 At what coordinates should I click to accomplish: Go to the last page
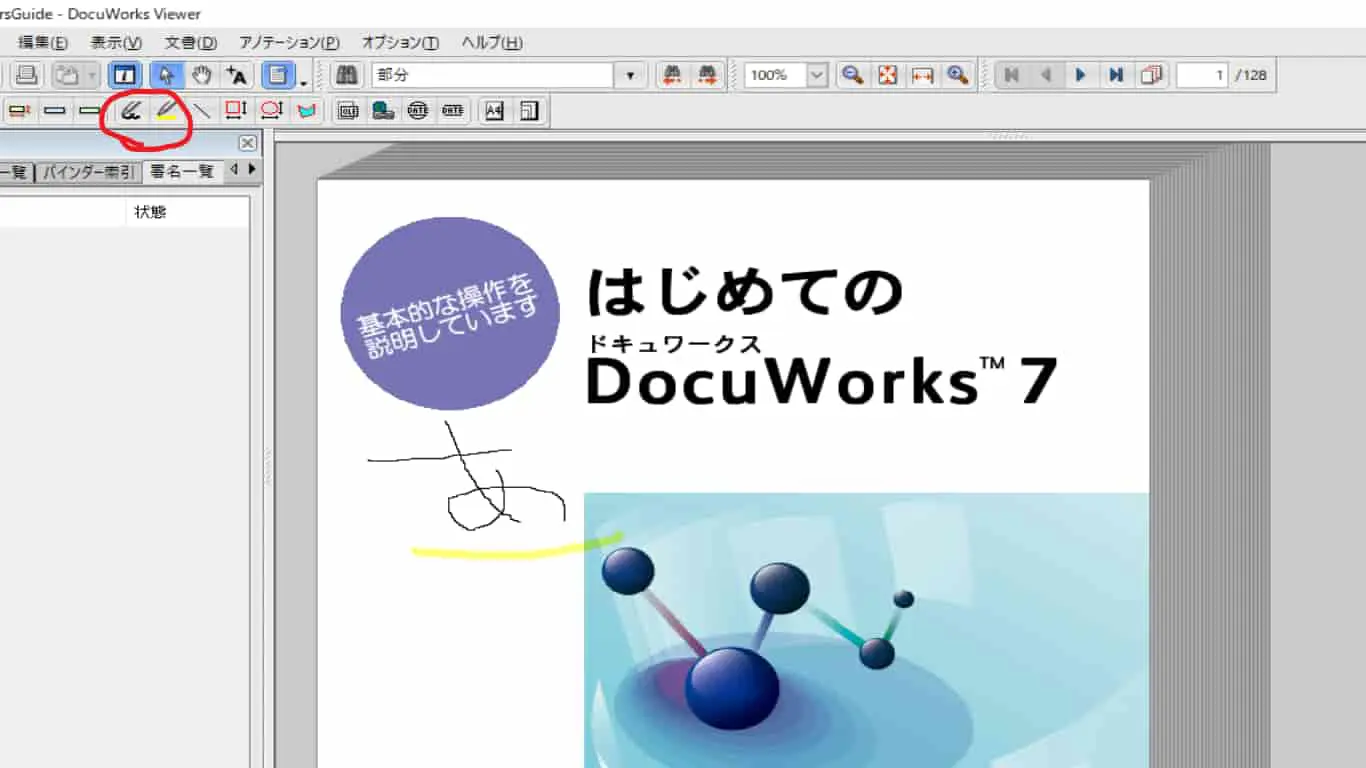tap(1116, 75)
